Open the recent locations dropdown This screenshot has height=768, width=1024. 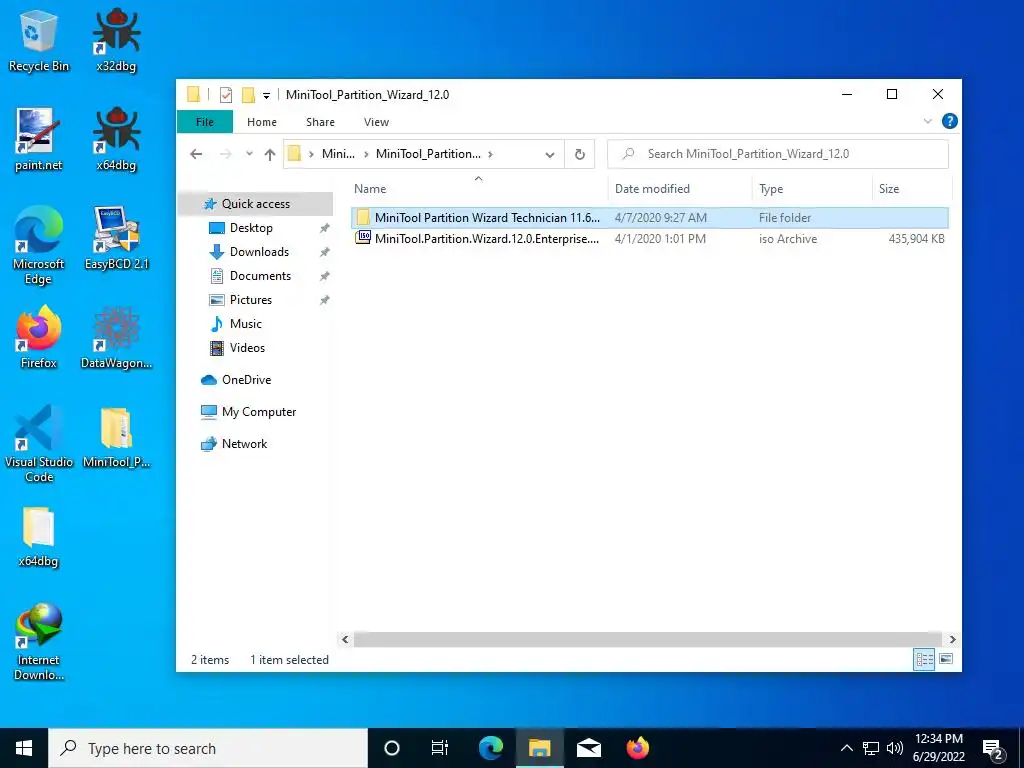click(x=249, y=154)
